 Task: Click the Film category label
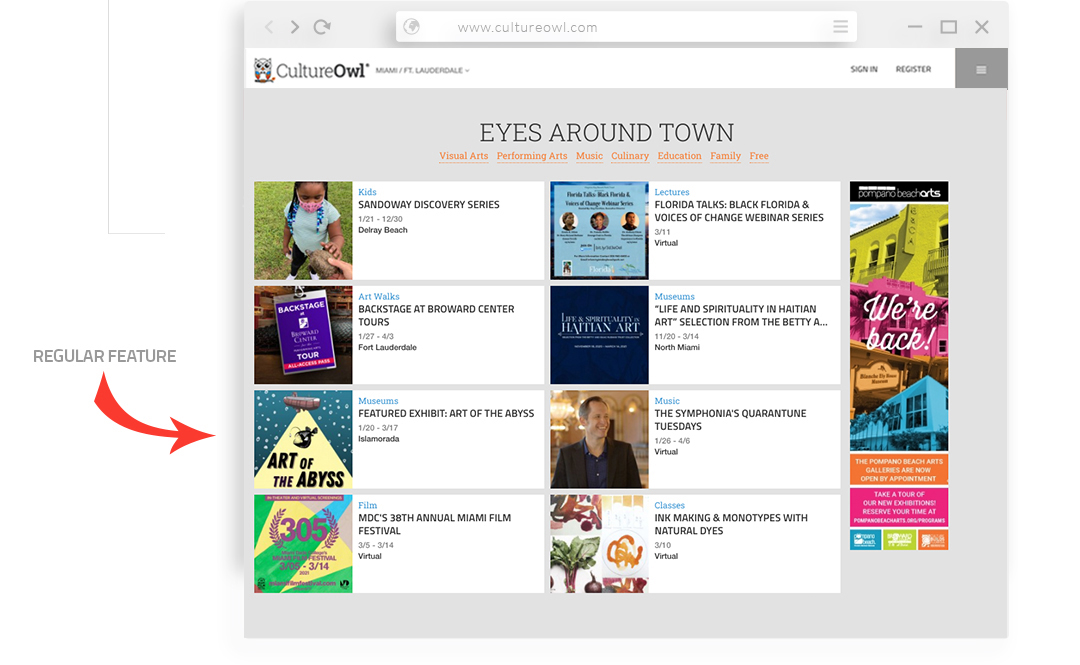(x=368, y=505)
